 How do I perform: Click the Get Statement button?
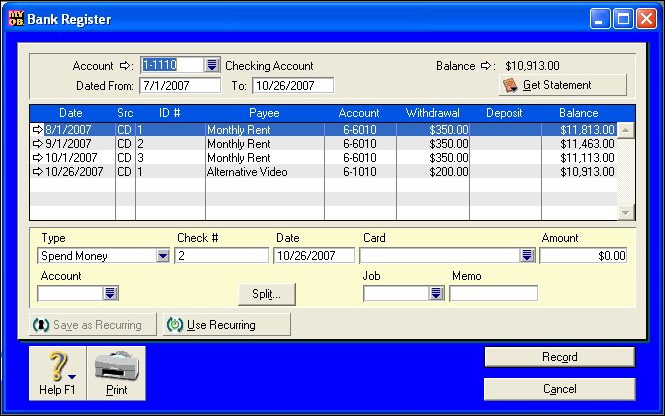pos(563,85)
